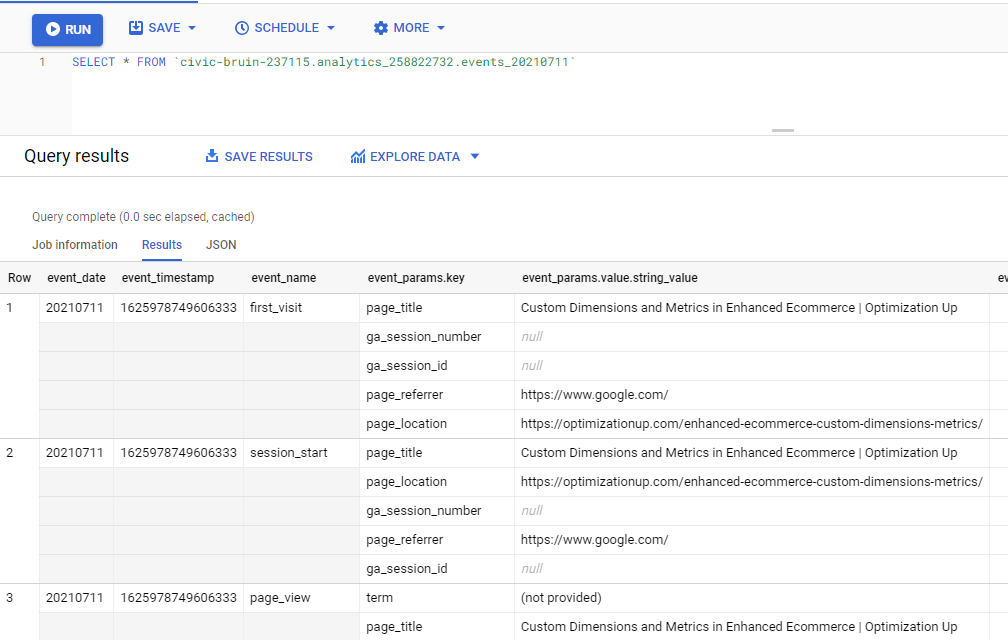This screenshot has width=1008, height=640.
Task: Click the More gear icon
Action: click(x=381, y=28)
